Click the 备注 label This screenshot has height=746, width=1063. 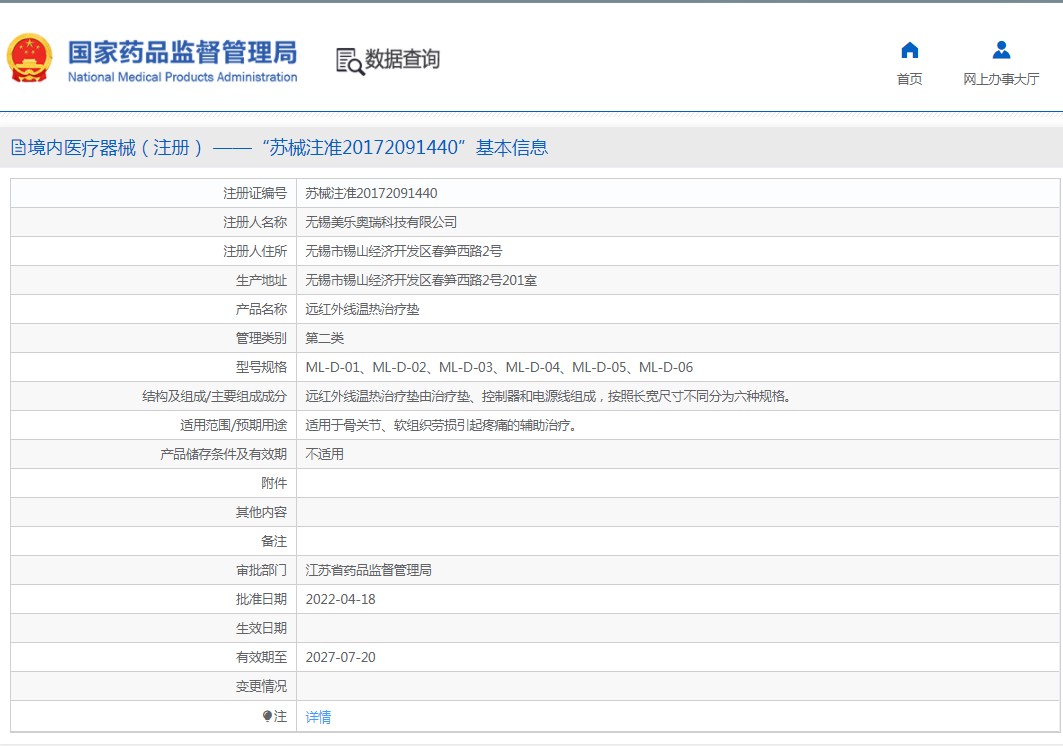tap(274, 541)
